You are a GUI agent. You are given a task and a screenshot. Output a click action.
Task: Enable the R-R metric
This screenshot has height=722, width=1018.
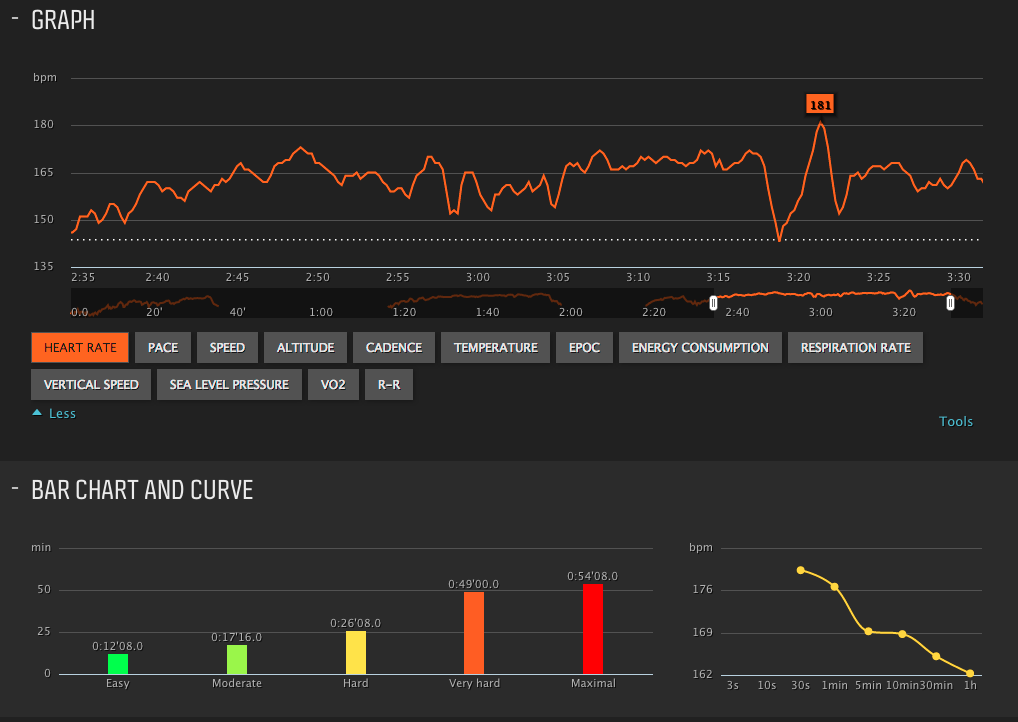pos(389,384)
